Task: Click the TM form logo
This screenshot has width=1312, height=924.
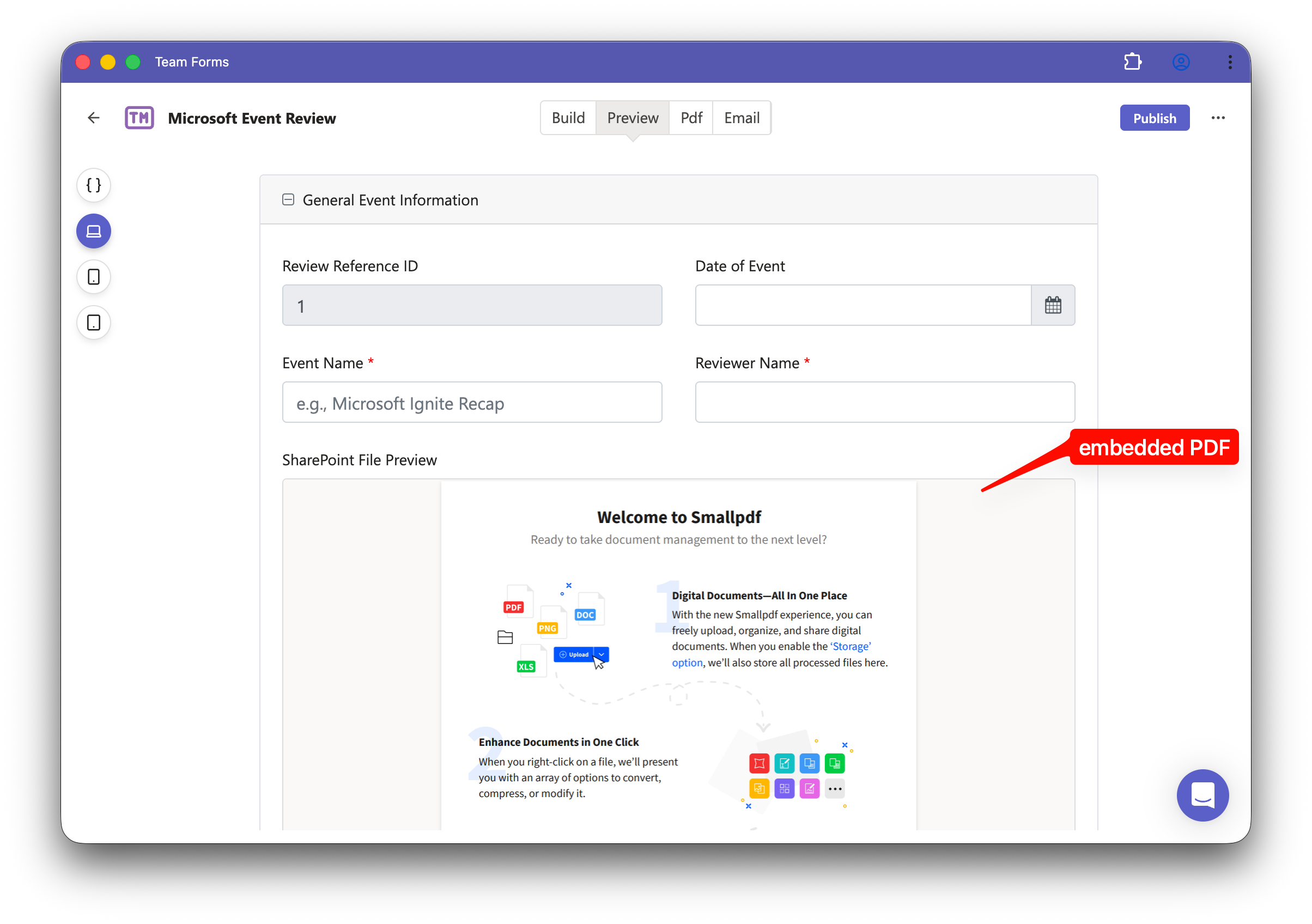Action: point(139,118)
